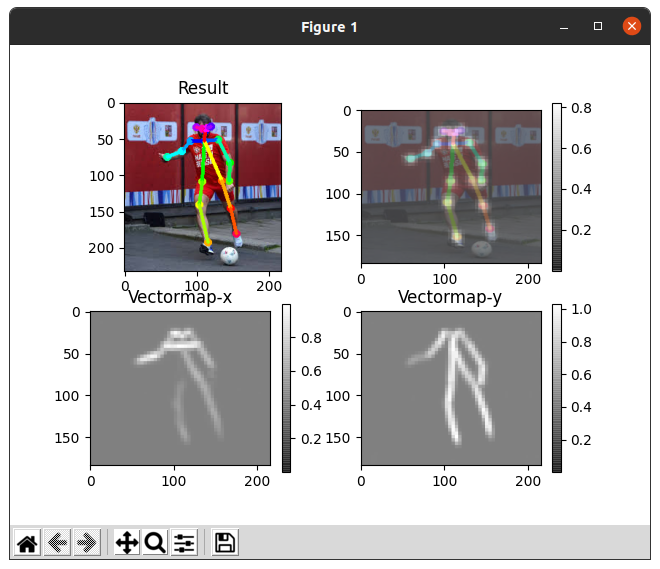Click the Home reset view icon
660x569 pixels.
[27, 542]
